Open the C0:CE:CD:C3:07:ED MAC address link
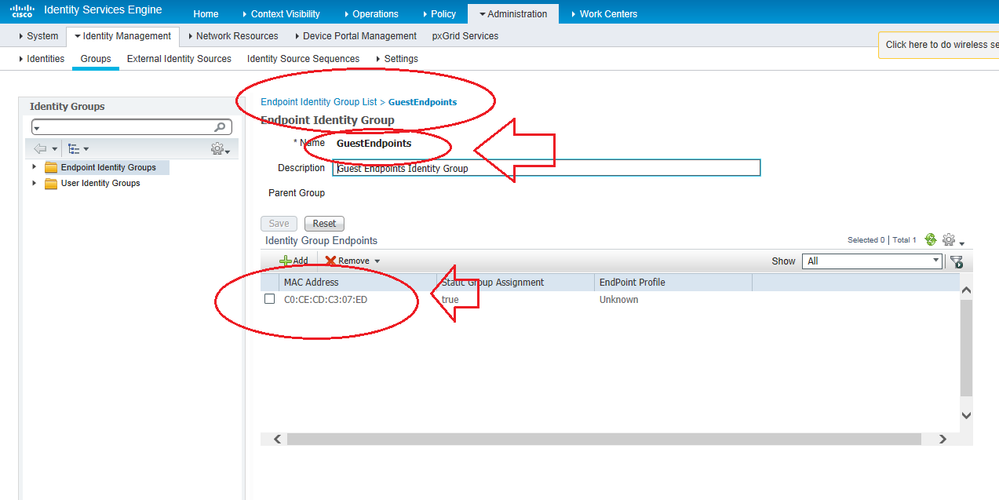 coord(326,299)
